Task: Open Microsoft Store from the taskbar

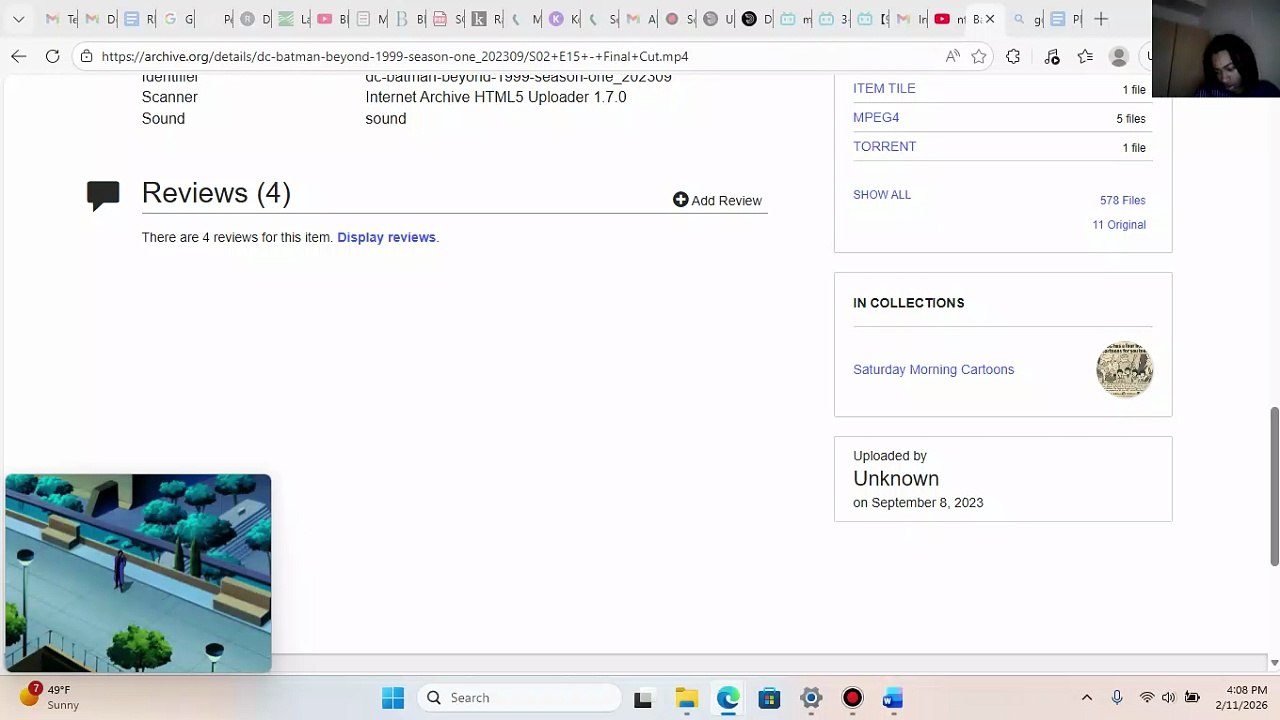Action: tap(769, 698)
